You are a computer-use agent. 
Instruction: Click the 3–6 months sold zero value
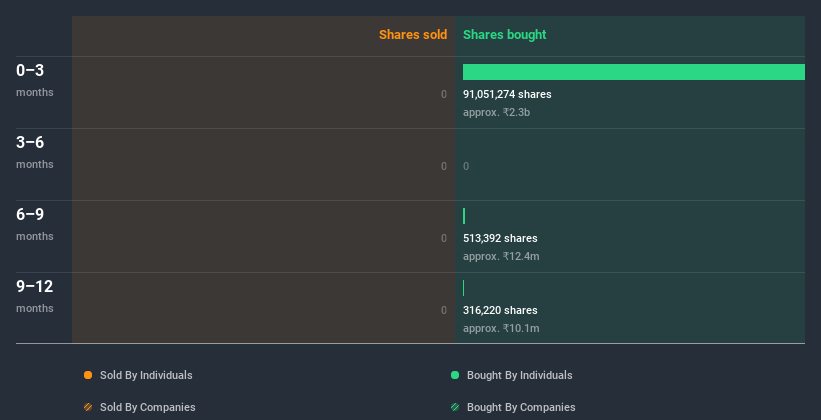click(444, 167)
